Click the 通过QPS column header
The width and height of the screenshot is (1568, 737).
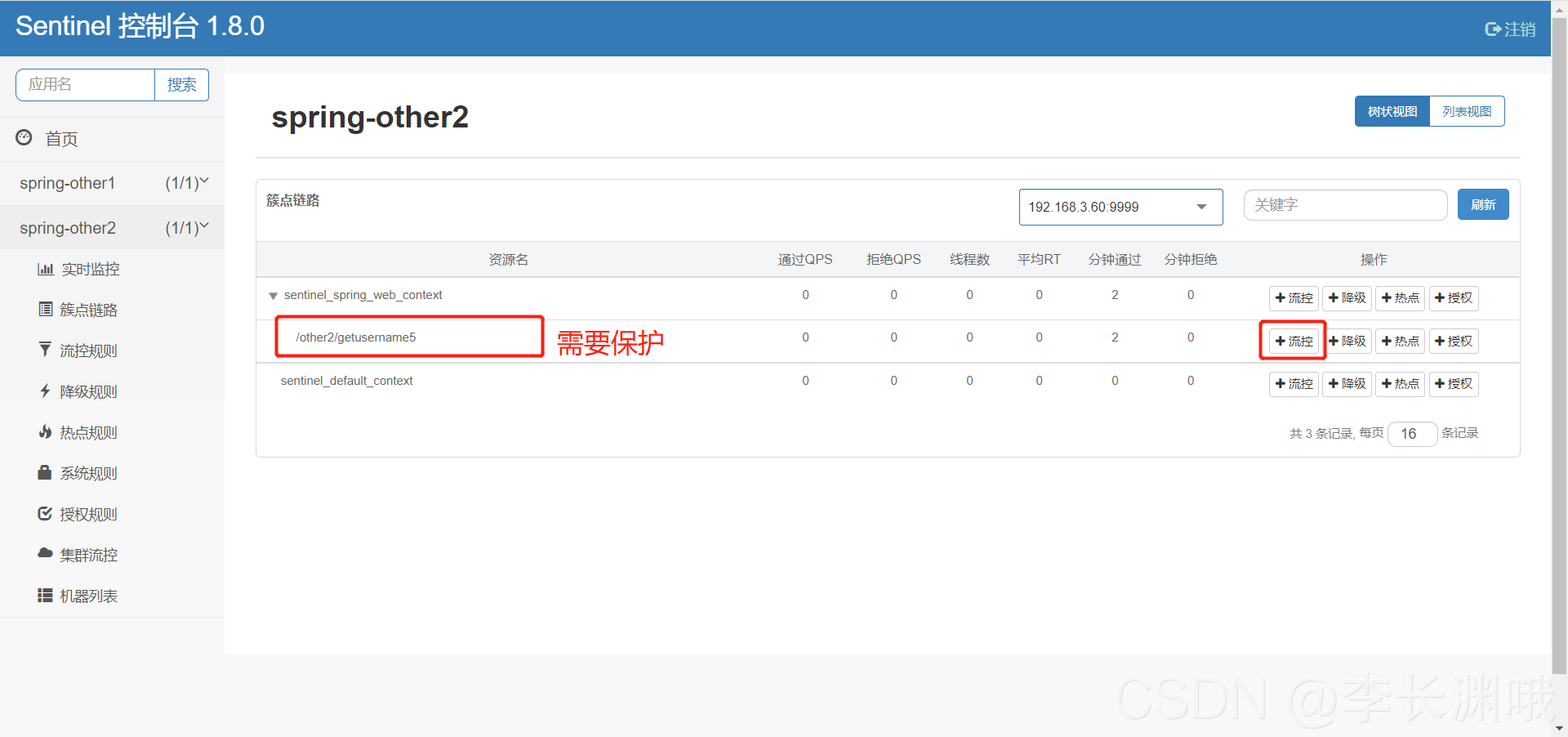tap(805, 259)
